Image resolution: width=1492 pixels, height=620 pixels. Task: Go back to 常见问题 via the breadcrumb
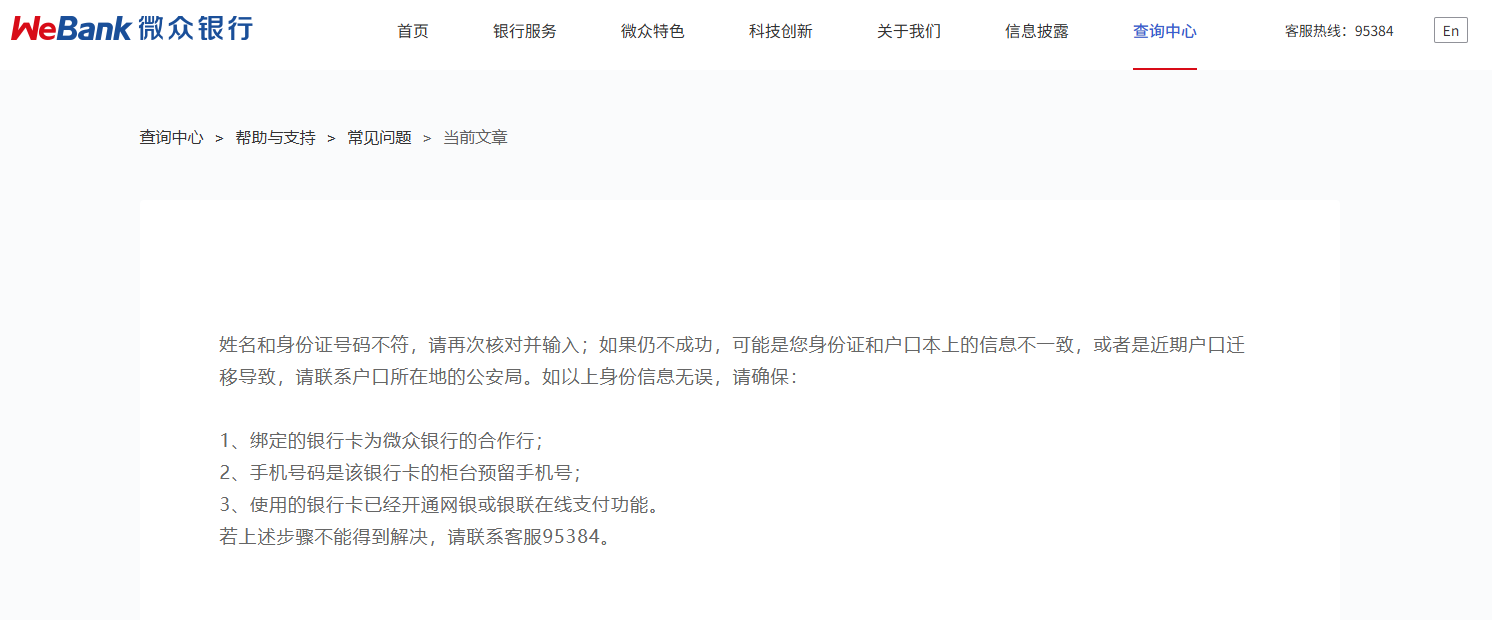[379, 138]
